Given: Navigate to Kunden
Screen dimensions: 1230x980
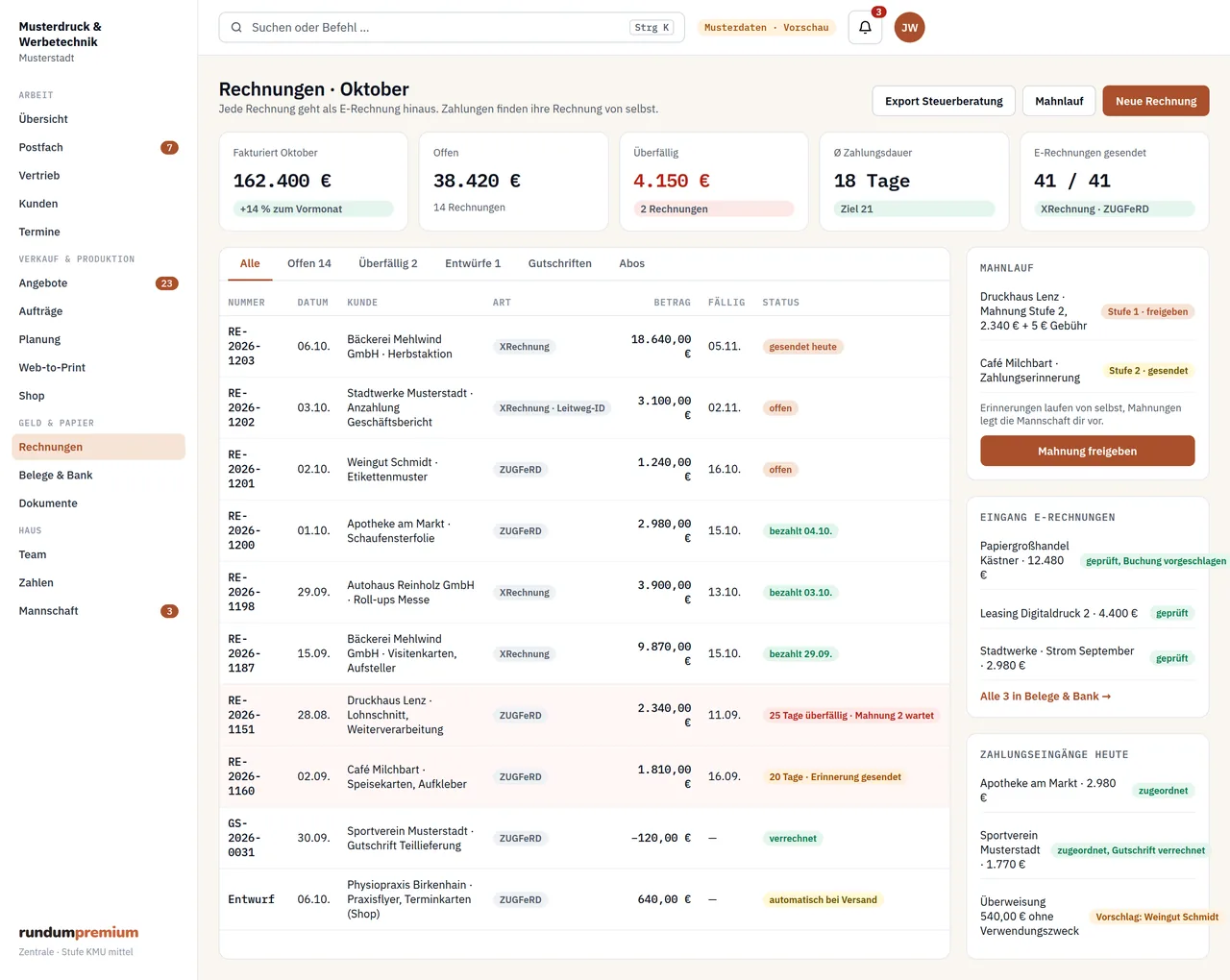Looking at the screenshot, I should click(x=98, y=204).
